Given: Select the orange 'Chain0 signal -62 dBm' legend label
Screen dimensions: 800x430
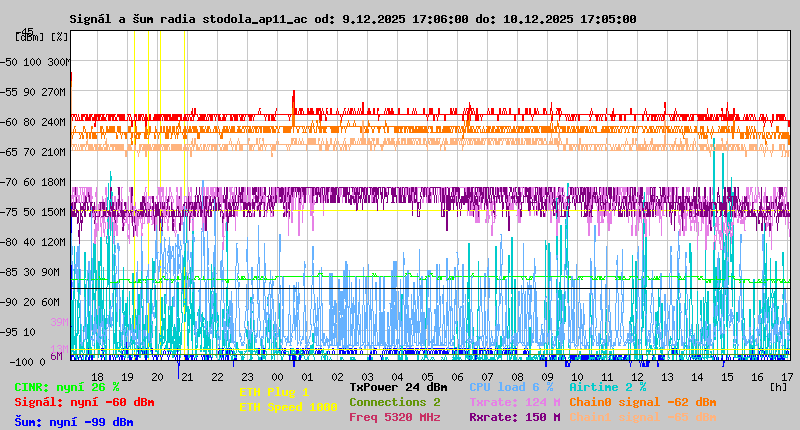Looking at the screenshot, I should 643,402.
